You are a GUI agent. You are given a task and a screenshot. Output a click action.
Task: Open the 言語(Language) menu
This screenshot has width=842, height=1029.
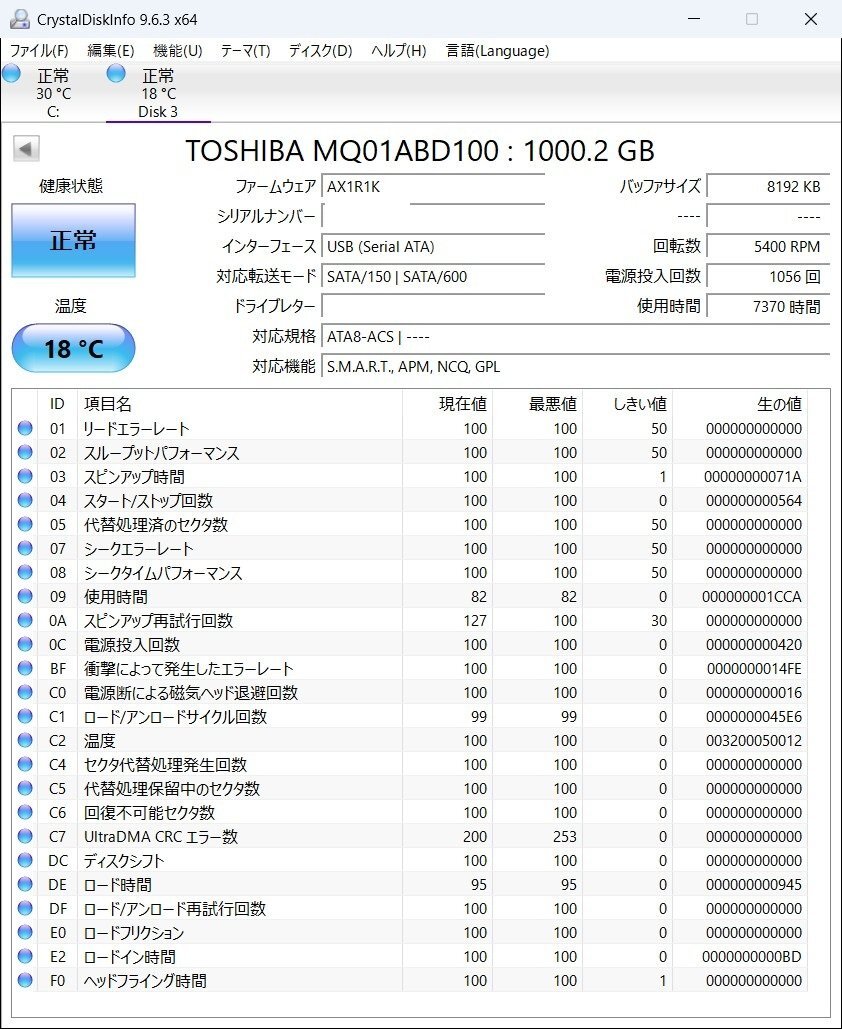point(497,51)
